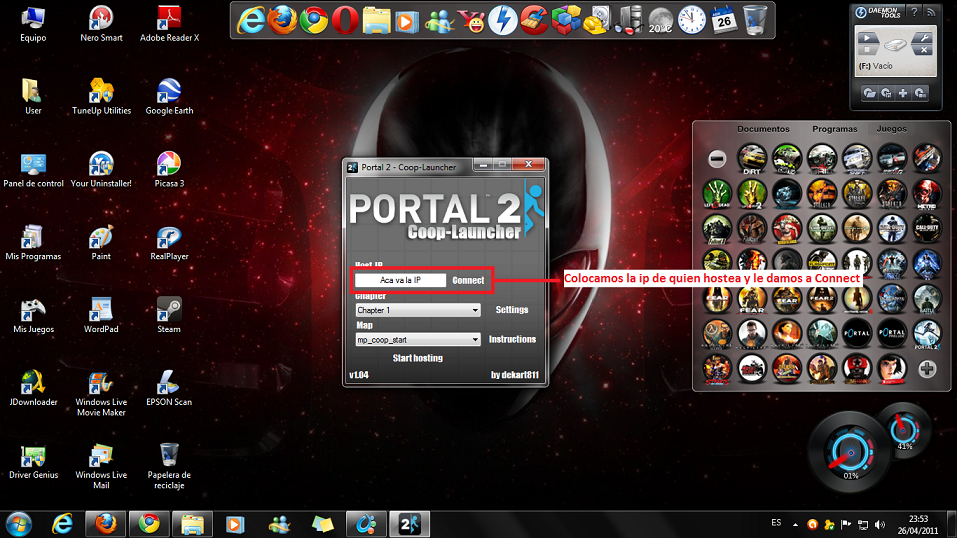Open Internet Explorer from the top dock
The height and width of the screenshot is (538, 957).
coord(251,21)
